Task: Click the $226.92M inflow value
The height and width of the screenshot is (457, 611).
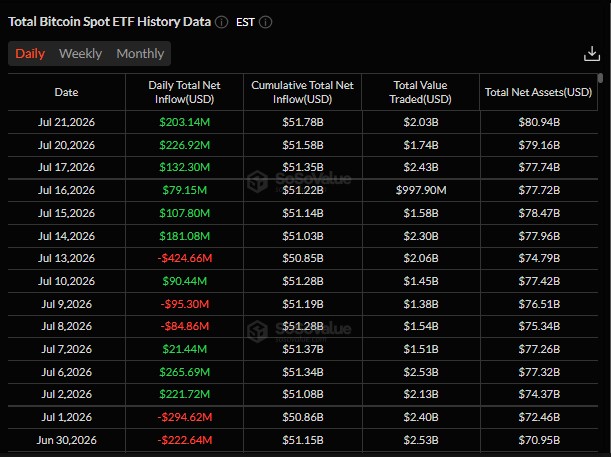Action: point(184,145)
